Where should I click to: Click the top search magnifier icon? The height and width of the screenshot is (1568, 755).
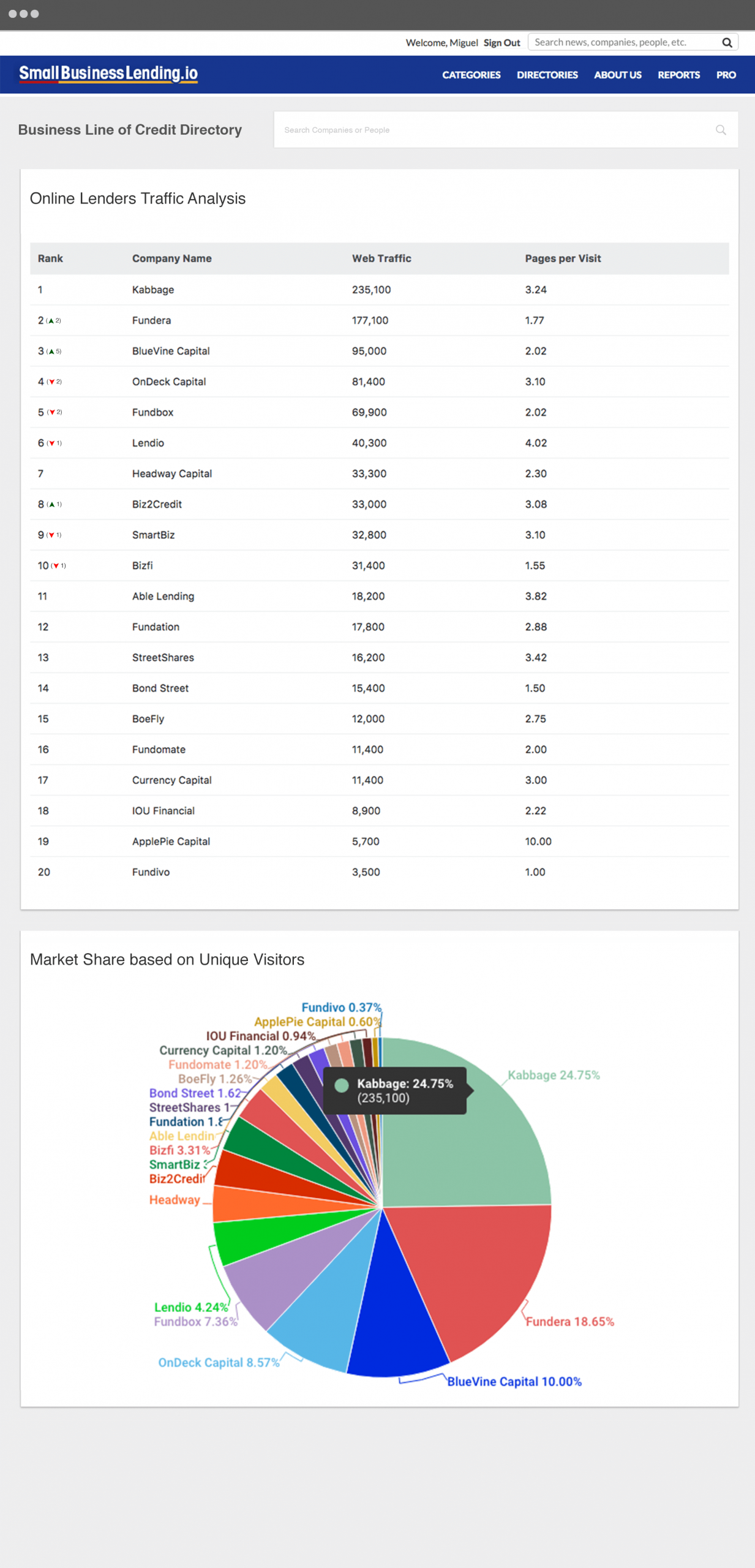tap(727, 42)
